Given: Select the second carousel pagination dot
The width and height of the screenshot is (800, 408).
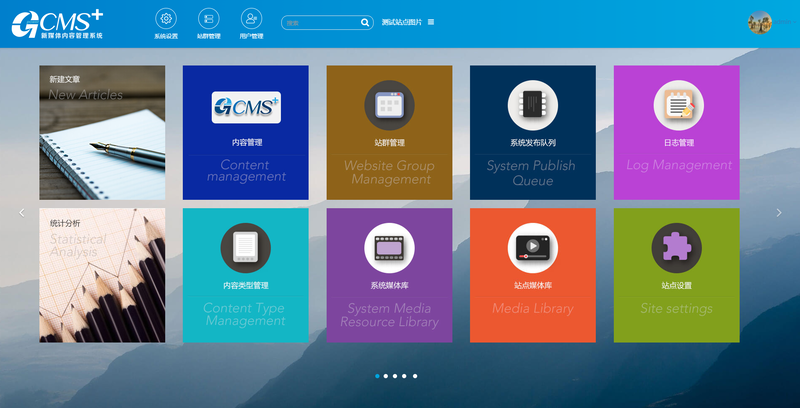Looking at the screenshot, I should point(387,376).
